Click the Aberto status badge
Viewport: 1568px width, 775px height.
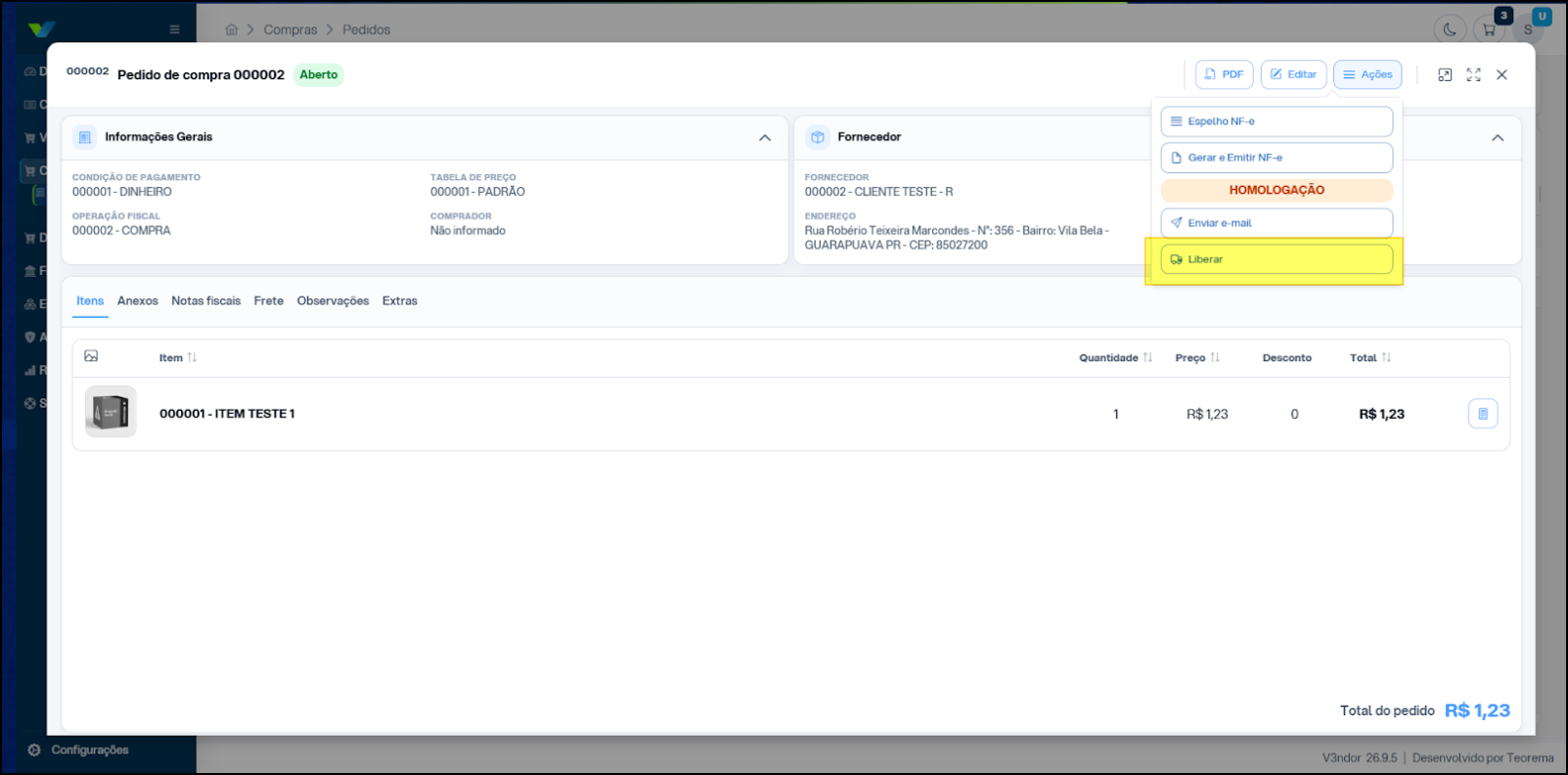pos(319,74)
